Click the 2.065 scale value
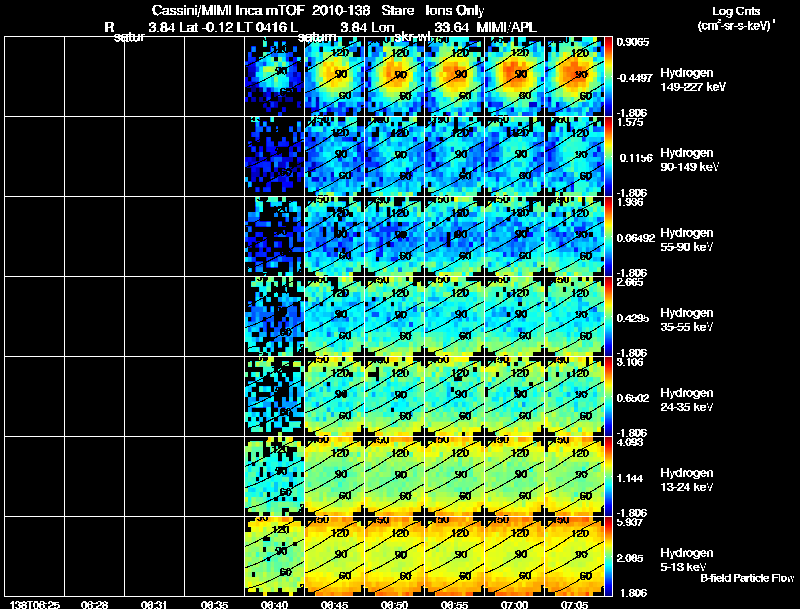Image resolution: width=800 pixels, height=609 pixels. pyautogui.click(x=630, y=559)
